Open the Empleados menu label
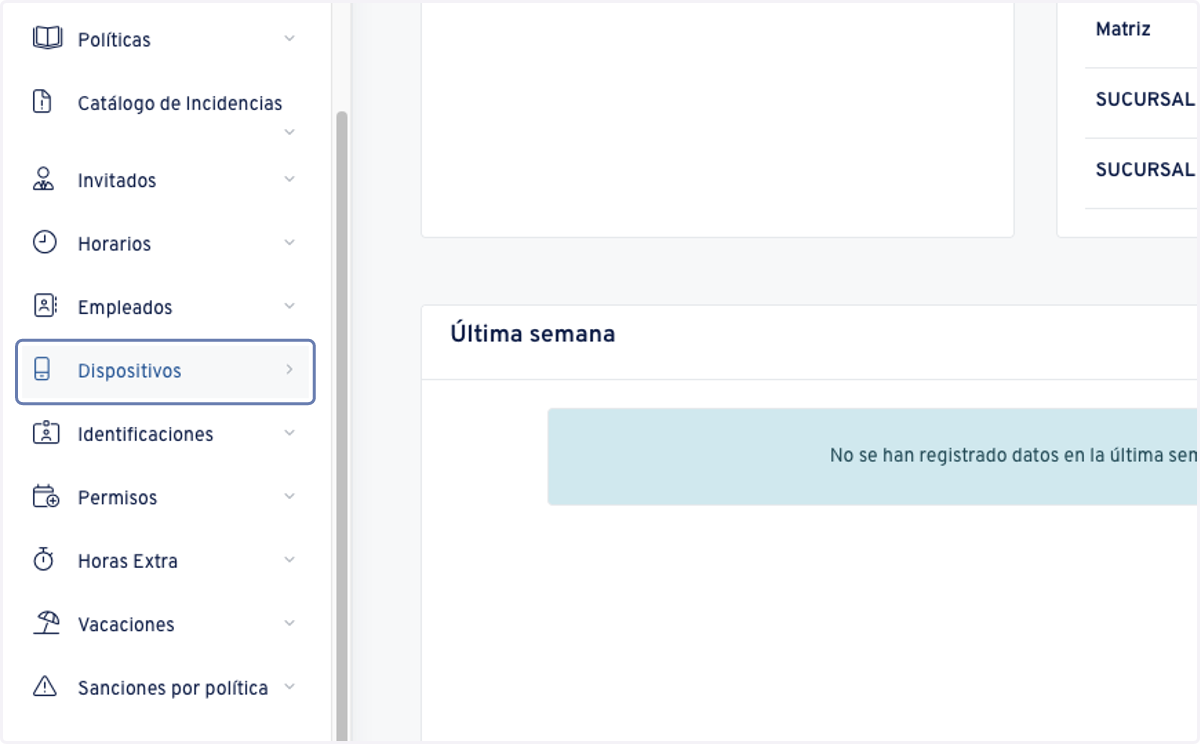 click(125, 307)
